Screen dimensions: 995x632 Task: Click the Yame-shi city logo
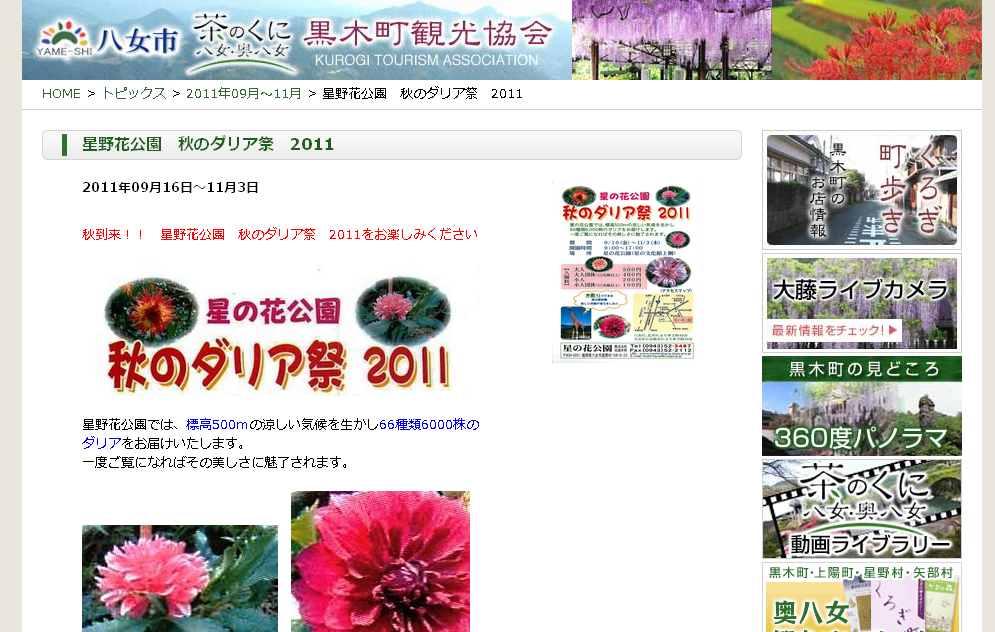coord(108,39)
